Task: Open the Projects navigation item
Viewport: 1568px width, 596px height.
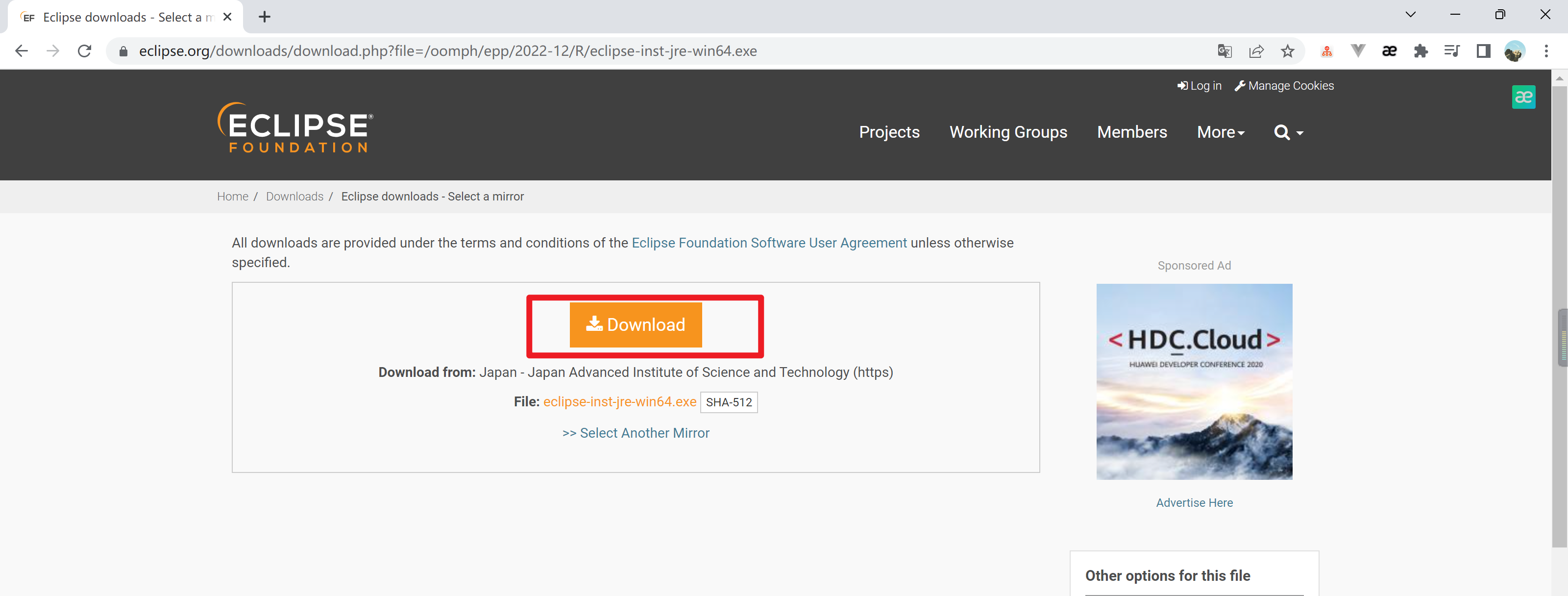Action: tap(889, 132)
